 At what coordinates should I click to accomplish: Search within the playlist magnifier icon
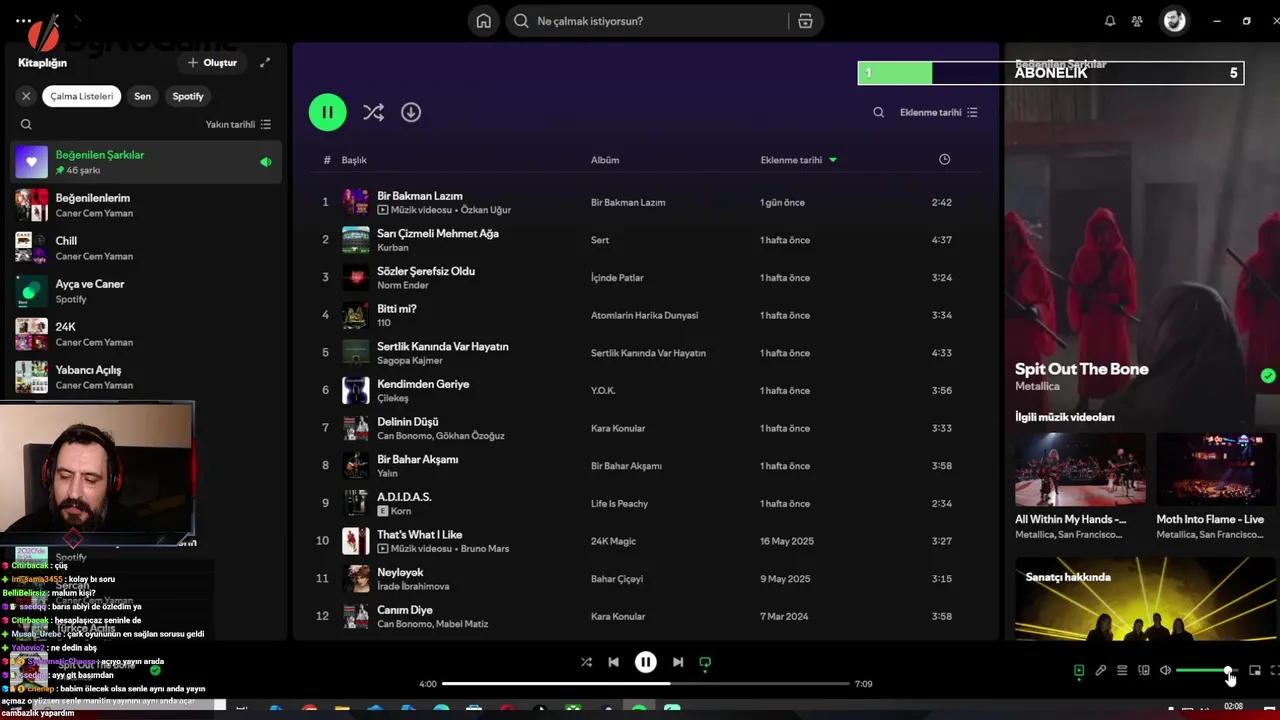pyautogui.click(x=878, y=112)
